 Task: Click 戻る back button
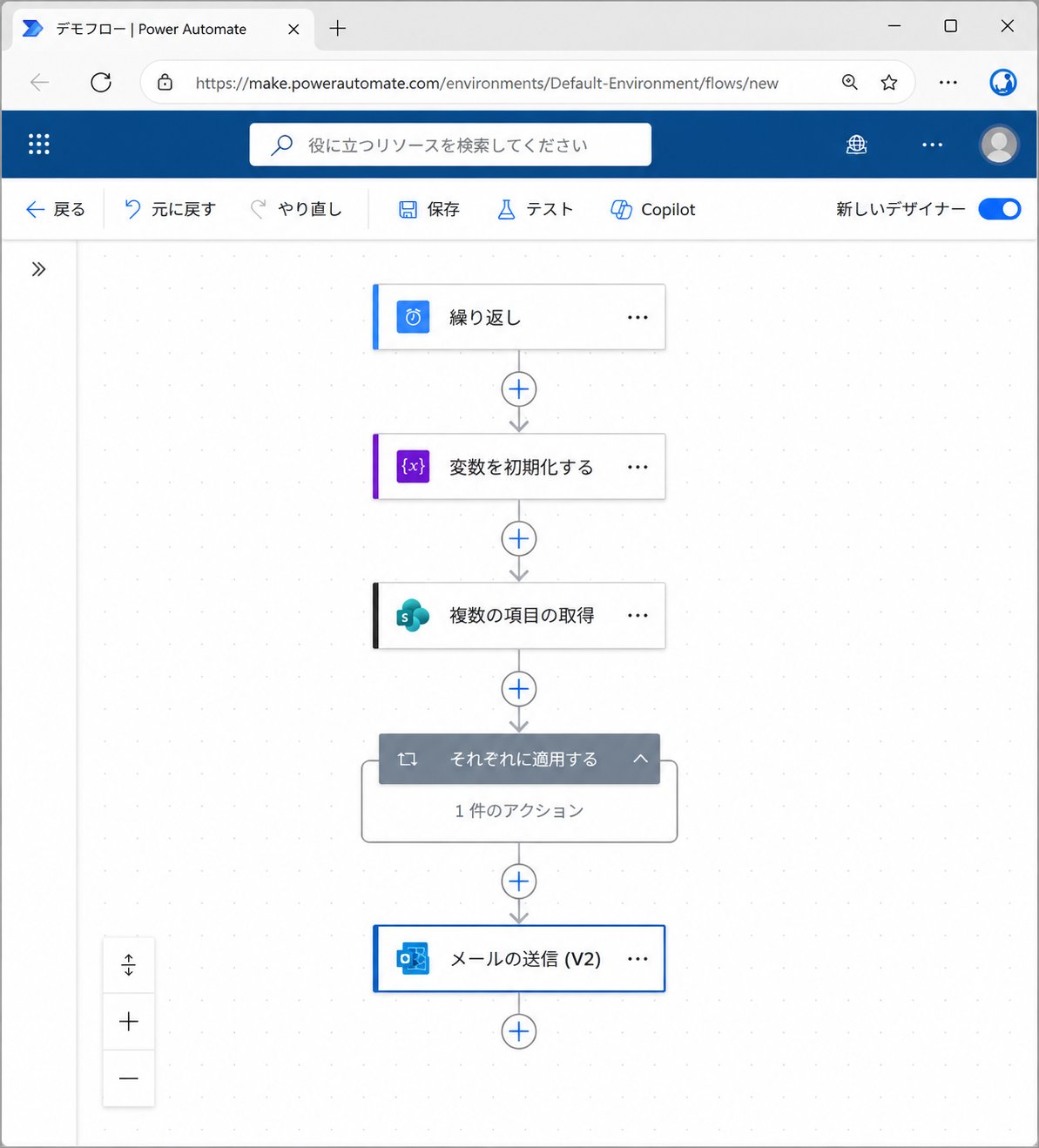pos(56,209)
